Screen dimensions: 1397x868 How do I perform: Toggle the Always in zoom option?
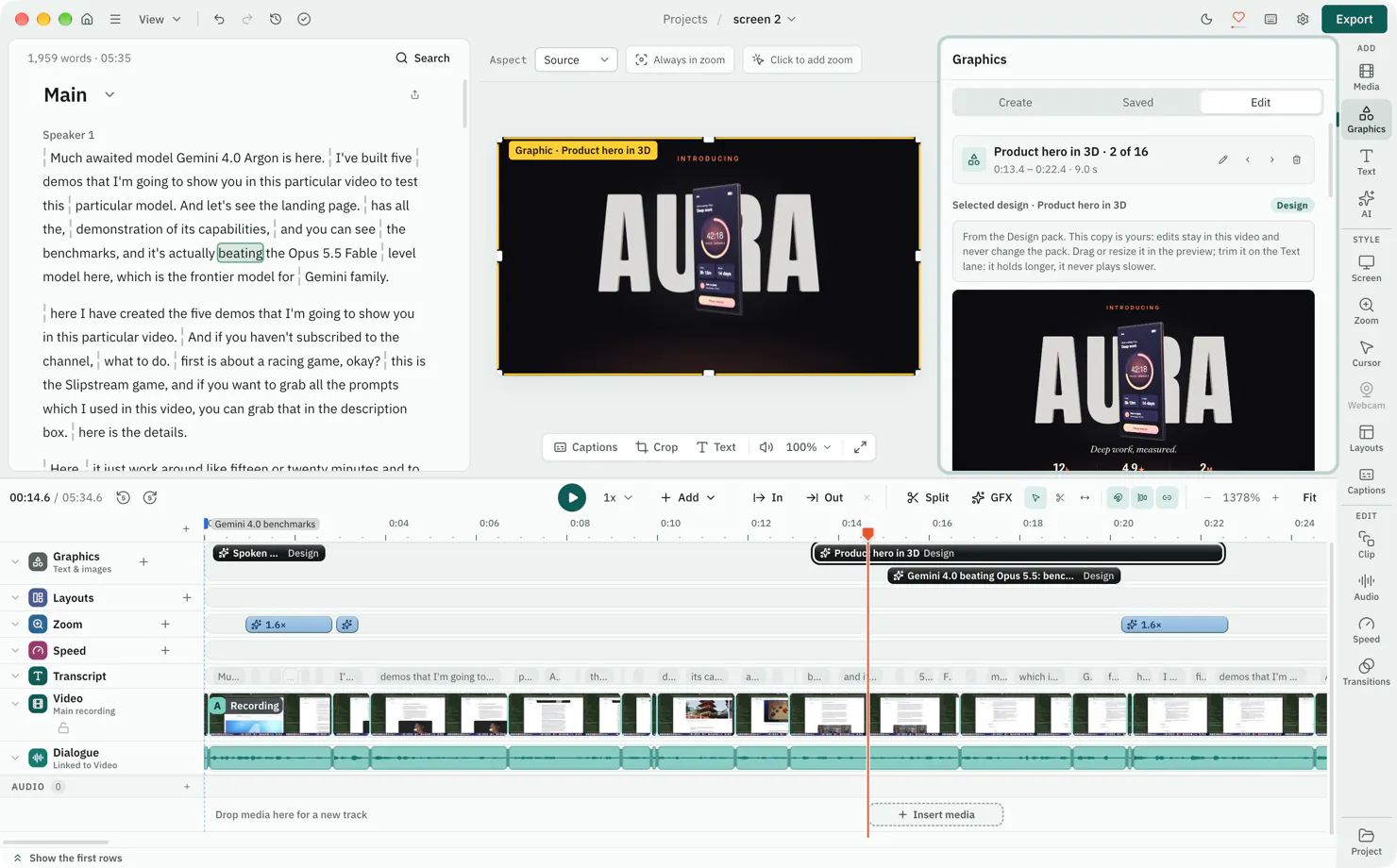[681, 59]
